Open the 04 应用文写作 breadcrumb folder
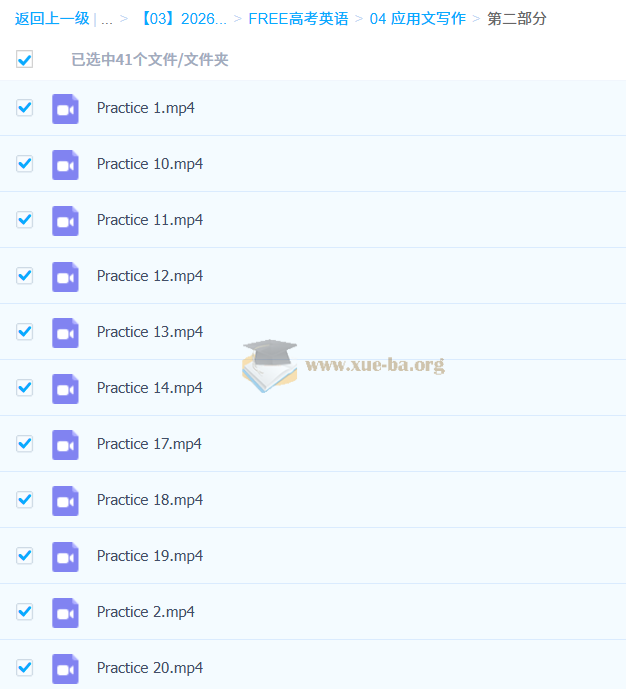 click(417, 19)
